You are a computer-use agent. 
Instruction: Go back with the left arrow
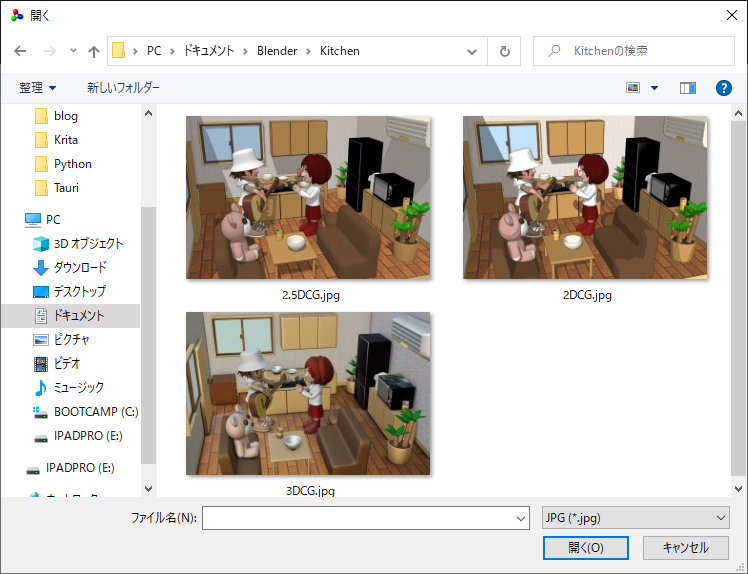(x=20, y=51)
